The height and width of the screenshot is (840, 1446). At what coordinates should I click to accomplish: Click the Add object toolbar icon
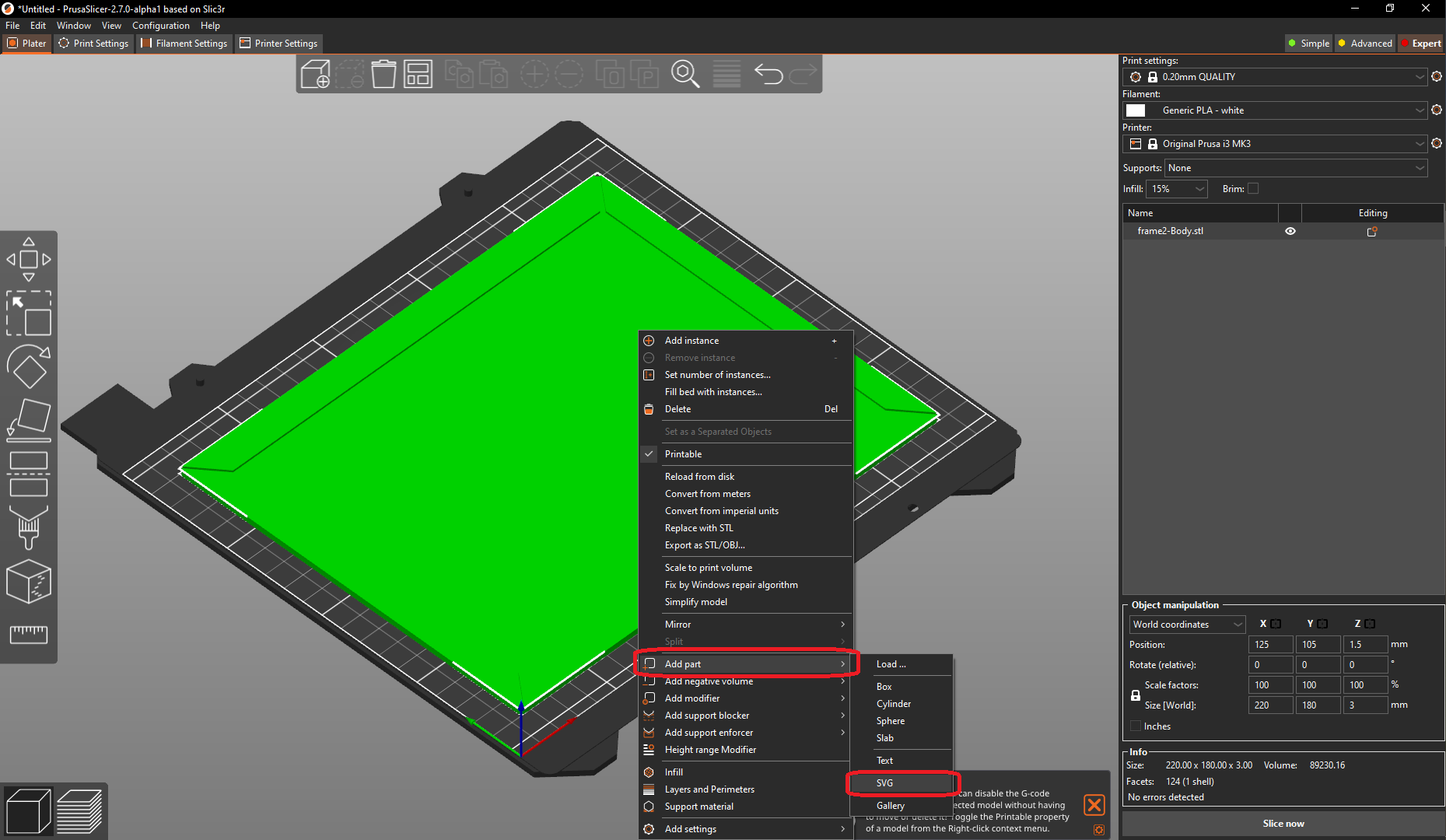pos(315,74)
